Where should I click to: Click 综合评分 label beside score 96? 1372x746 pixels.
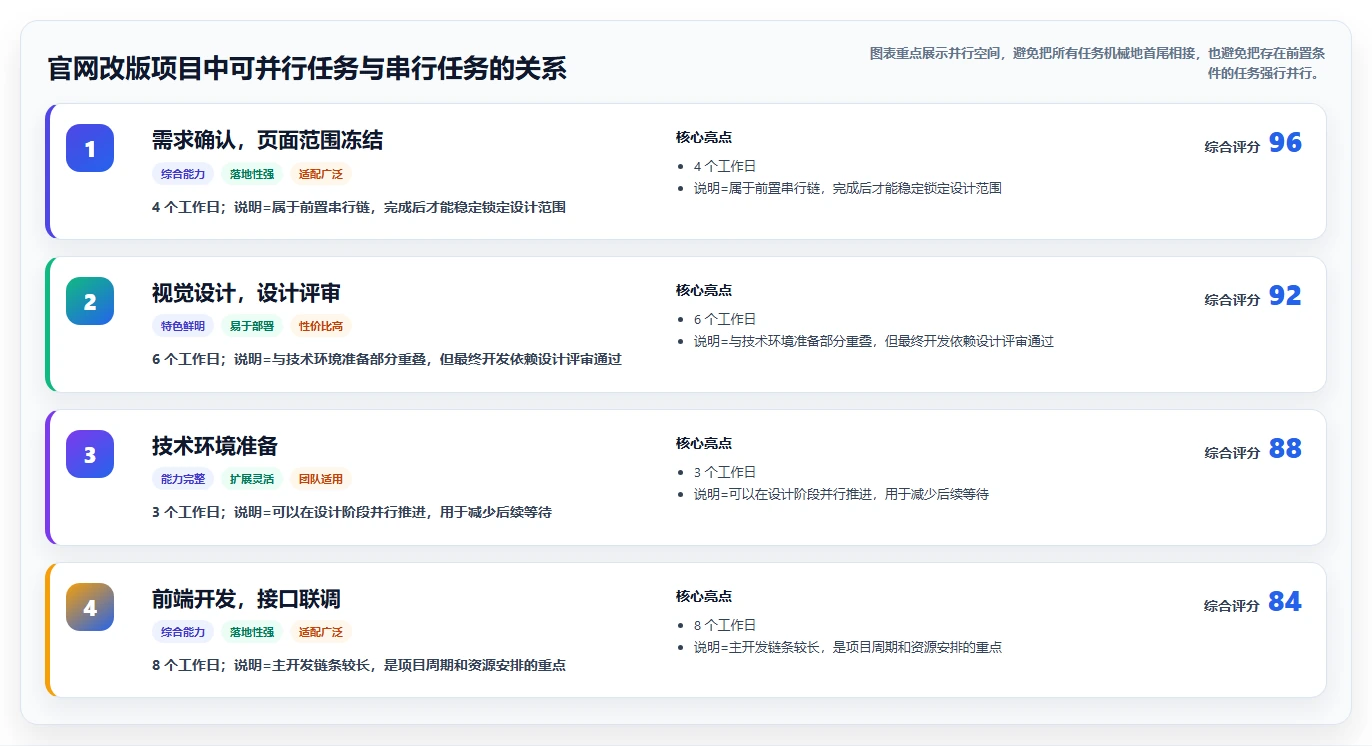pyautogui.click(x=1232, y=147)
